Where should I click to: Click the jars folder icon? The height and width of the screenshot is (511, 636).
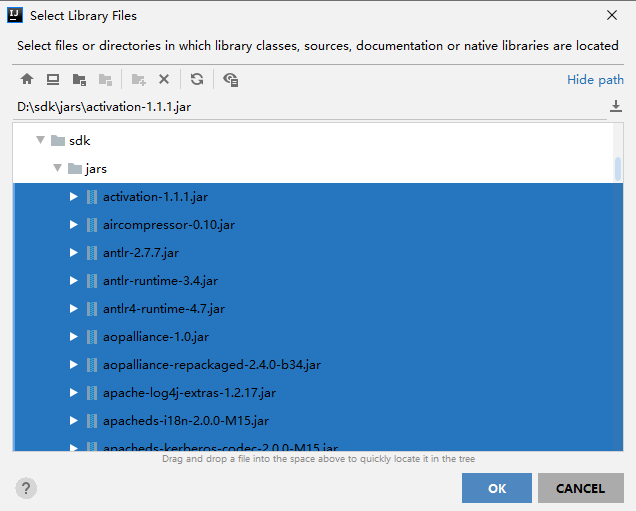pos(75,169)
